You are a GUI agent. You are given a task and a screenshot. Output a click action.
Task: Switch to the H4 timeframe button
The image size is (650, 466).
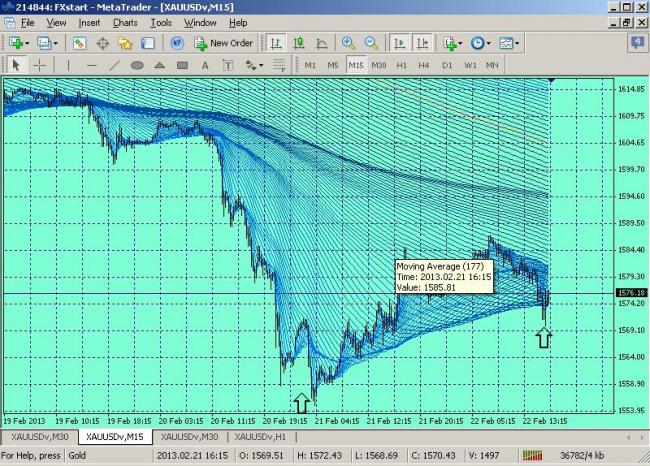[424, 65]
